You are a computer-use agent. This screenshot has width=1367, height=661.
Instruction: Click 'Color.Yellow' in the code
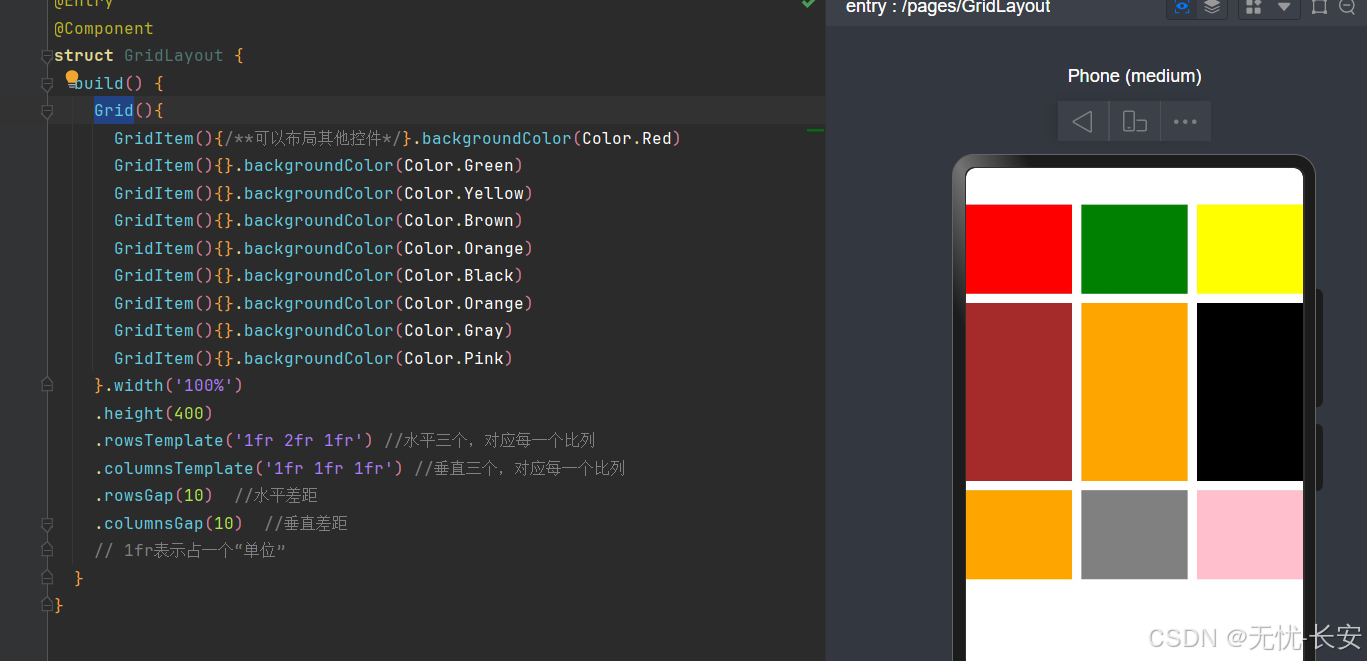click(464, 193)
